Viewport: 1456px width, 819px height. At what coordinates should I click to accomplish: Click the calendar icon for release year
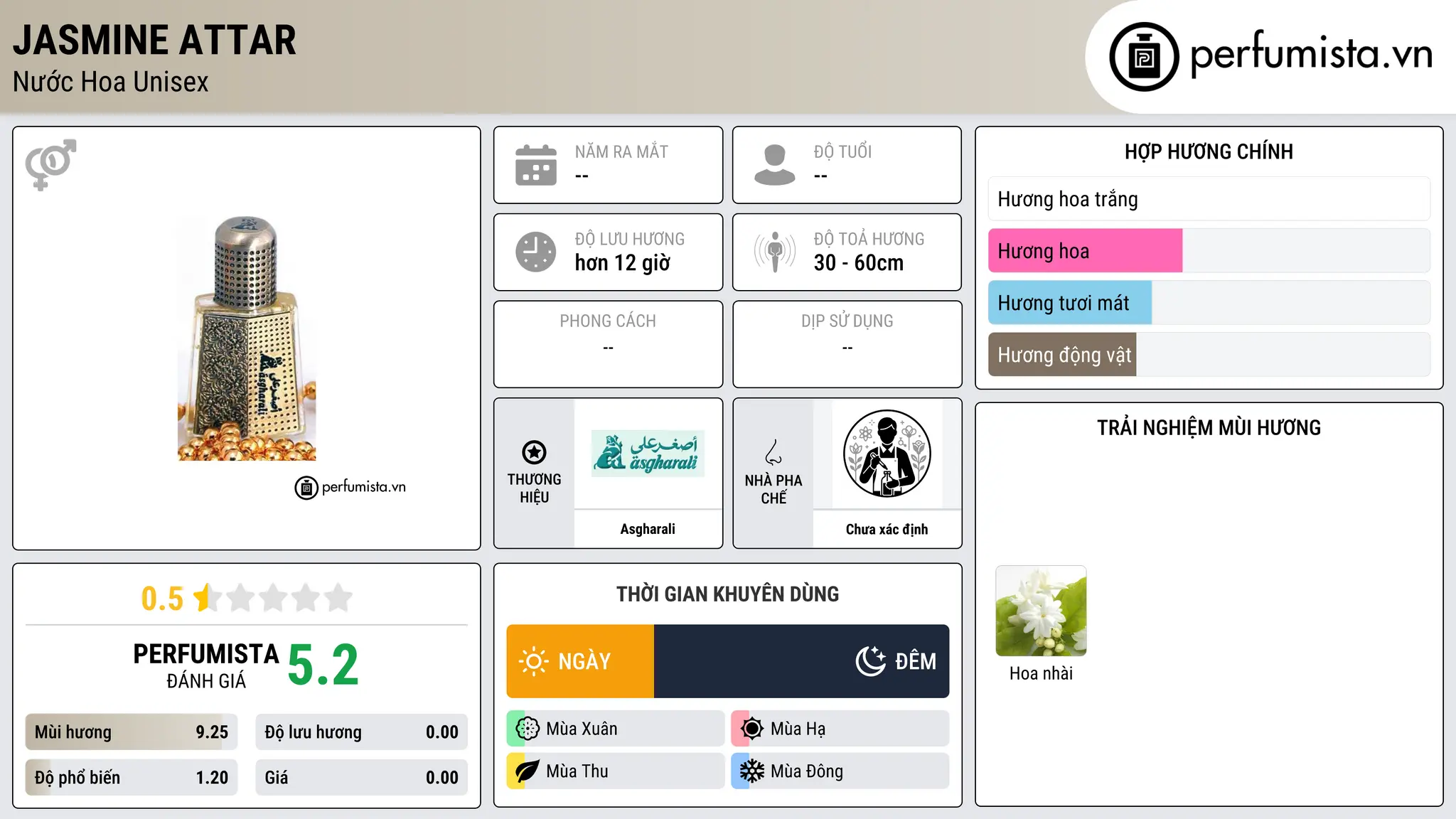[536, 165]
